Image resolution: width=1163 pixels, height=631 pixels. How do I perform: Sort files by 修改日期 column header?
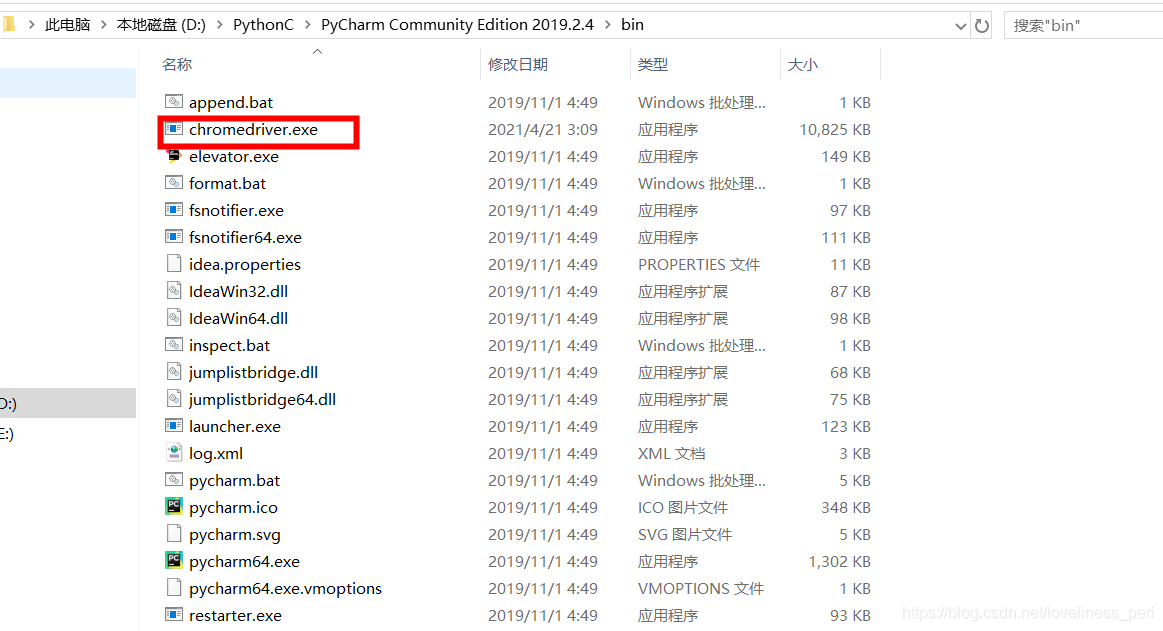pos(518,65)
